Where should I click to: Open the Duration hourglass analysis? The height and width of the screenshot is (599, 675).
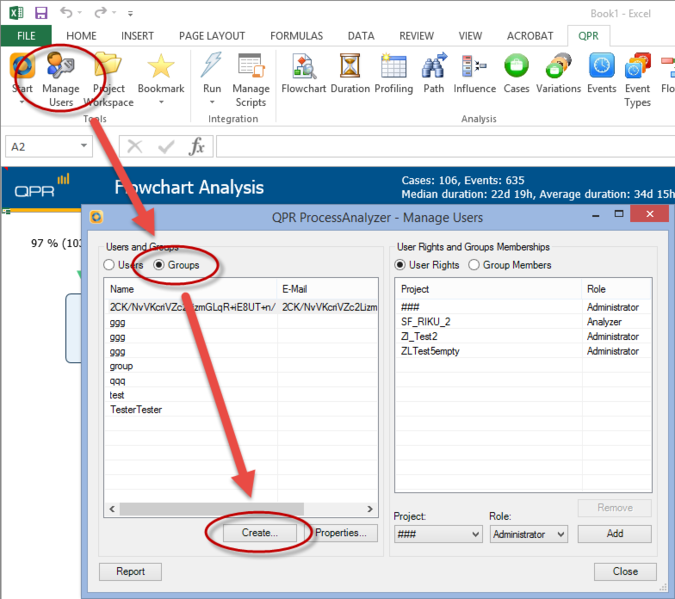[x=350, y=73]
